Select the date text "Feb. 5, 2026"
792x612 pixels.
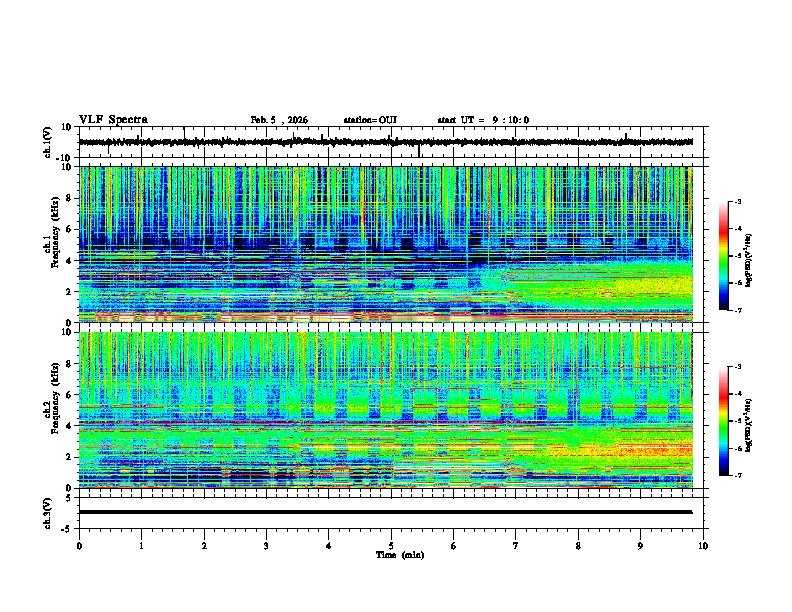click(279, 120)
